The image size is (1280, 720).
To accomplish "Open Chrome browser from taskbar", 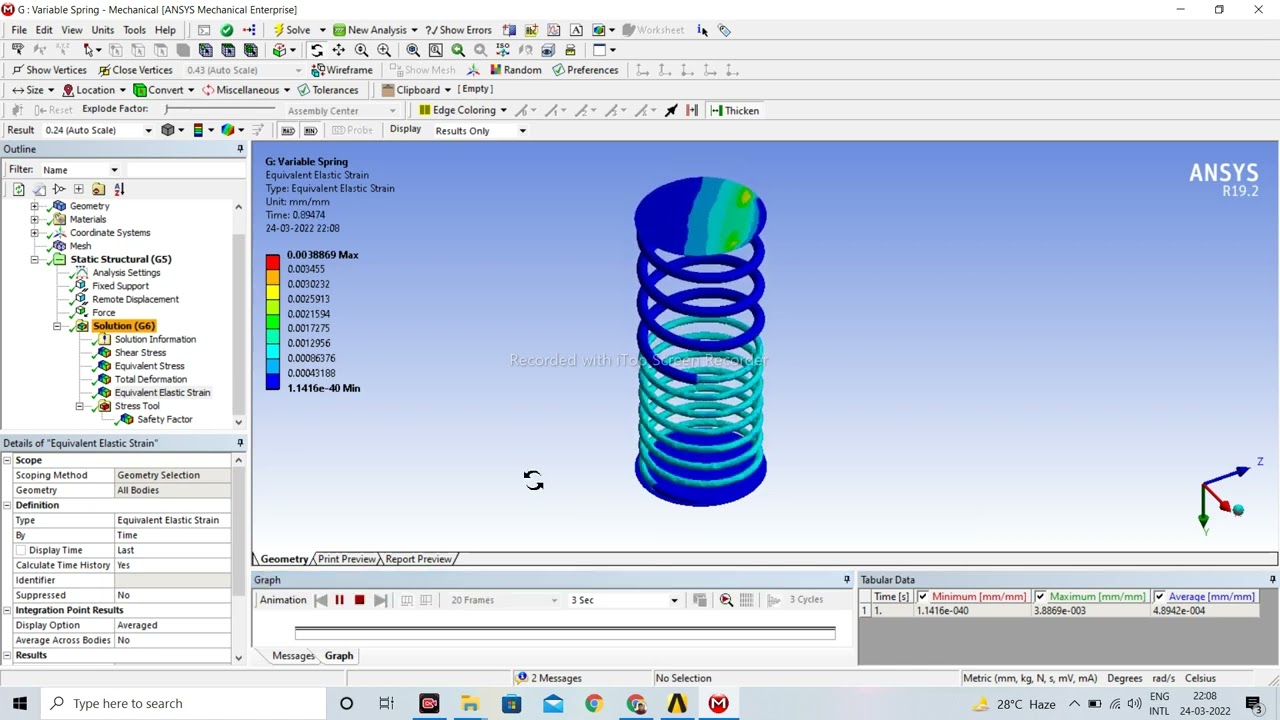I will [x=594, y=704].
